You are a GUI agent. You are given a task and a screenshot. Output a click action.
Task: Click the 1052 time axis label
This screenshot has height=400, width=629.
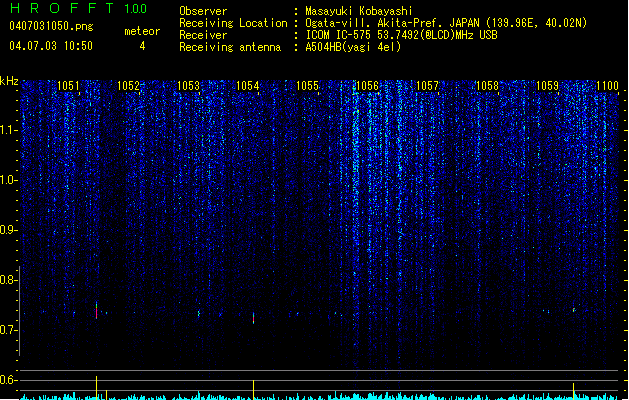128,86
